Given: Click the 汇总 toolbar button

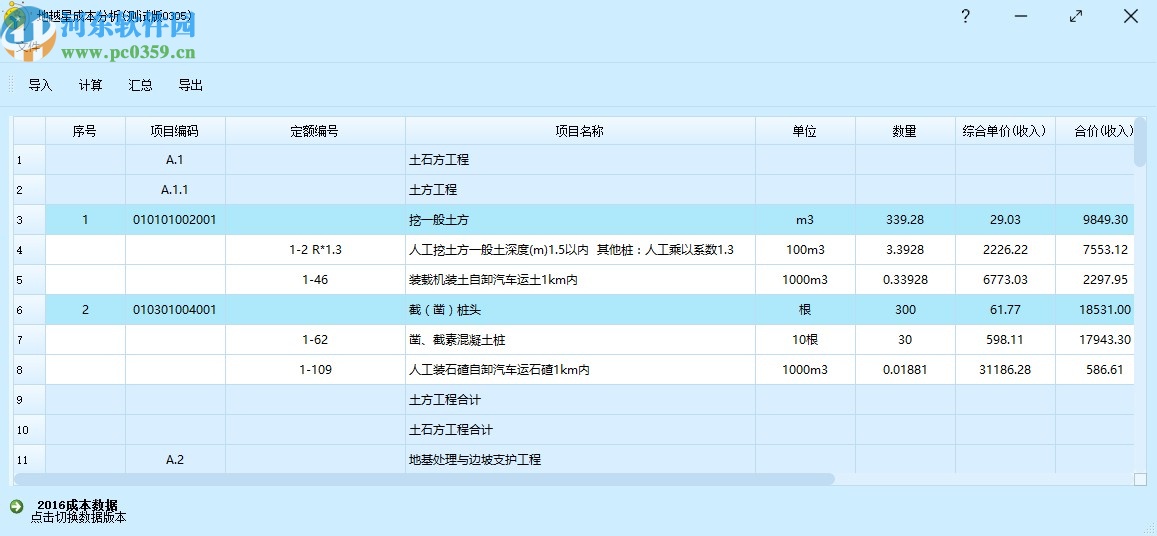Looking at the screenshot, I should 140,85.
